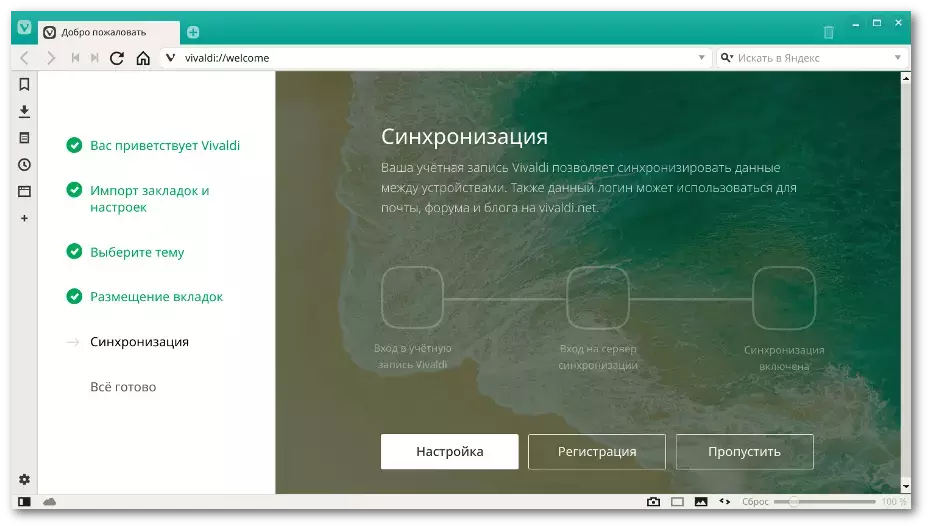The width and height of the screenshot is (930, 528).
Task: Click the sync cloud status icon
Action: pyautogui.click(x=50, y=502)
